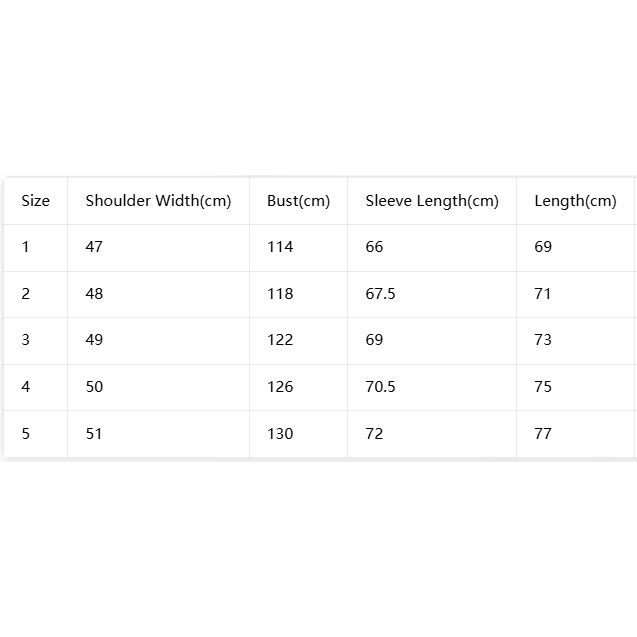Click the Length(cm) column header
The height and width of the screenshot is (637, 637).
[x=575, y=201]
